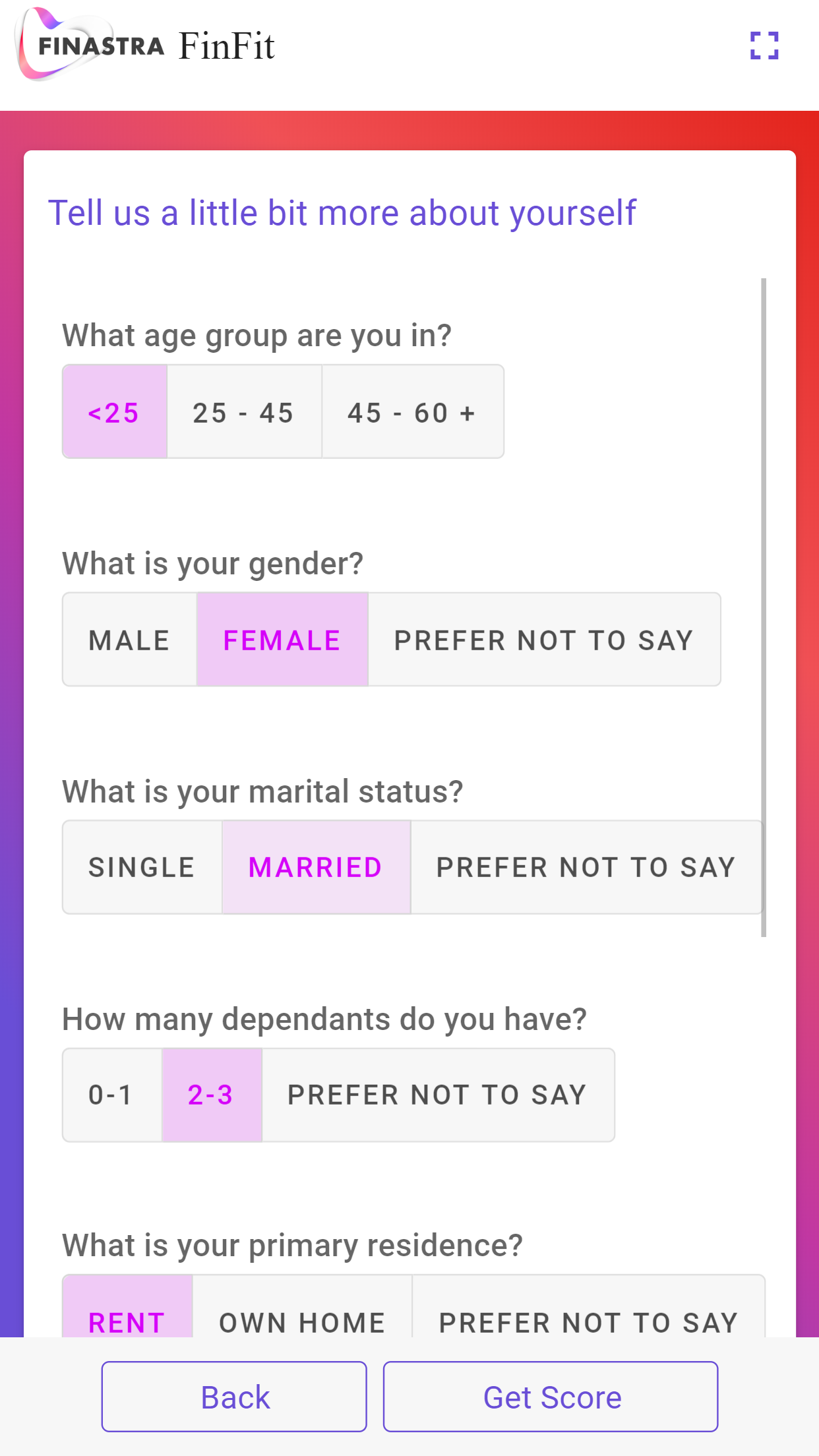Choose the 25 - 45 age group
Screen dimensions: 819x1456
pos(244,412)
